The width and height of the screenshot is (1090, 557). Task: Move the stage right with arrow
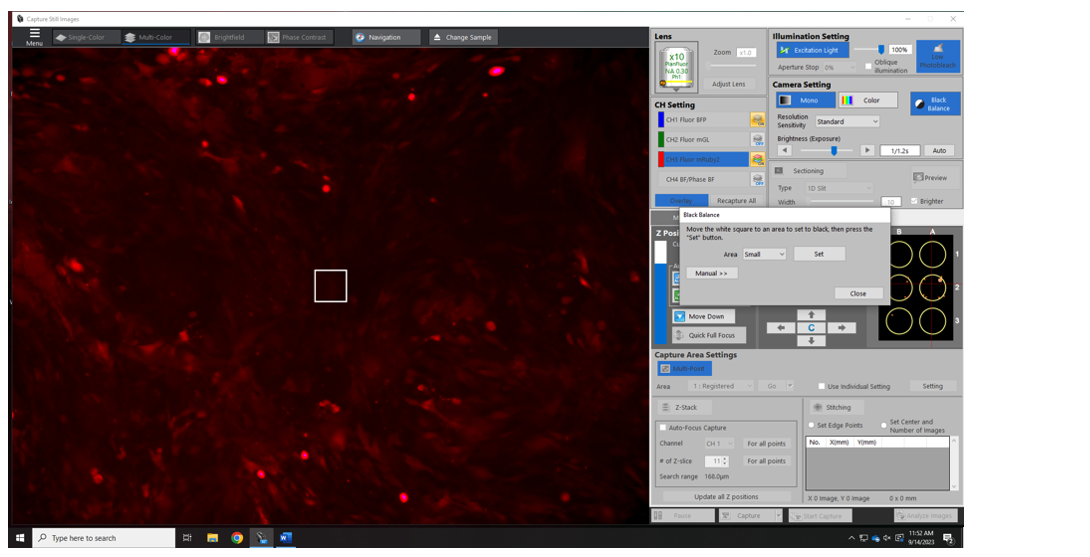click(841, 328)
